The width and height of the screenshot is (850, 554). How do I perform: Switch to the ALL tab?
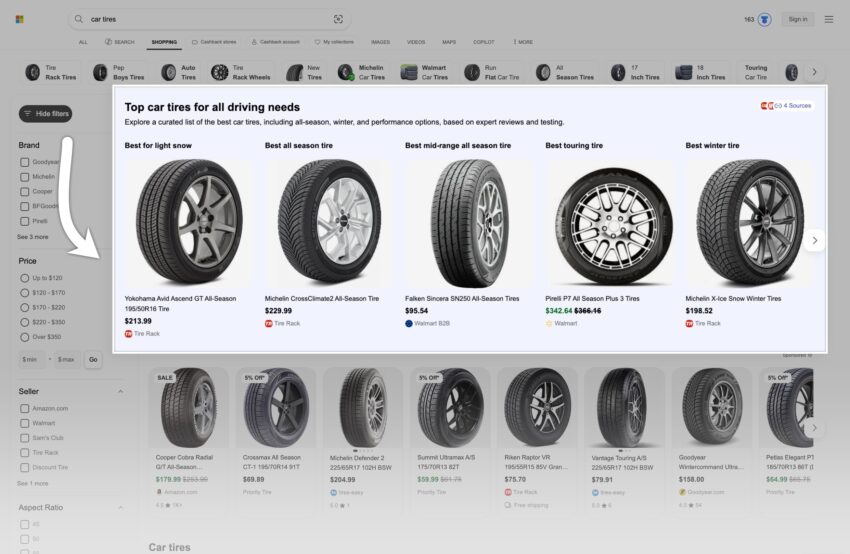tap(83, 42)
